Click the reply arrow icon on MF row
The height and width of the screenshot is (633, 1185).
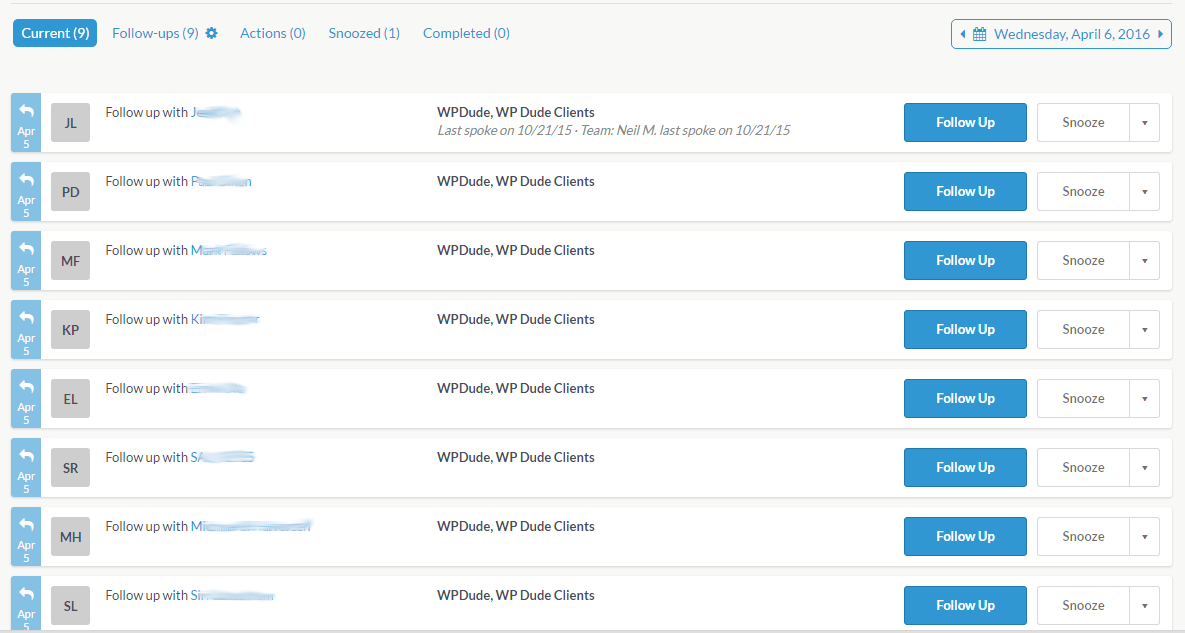[x=26, y=249]
